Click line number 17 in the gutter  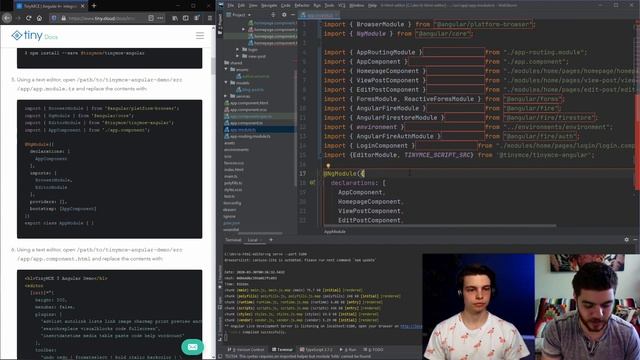click(302, 173)
